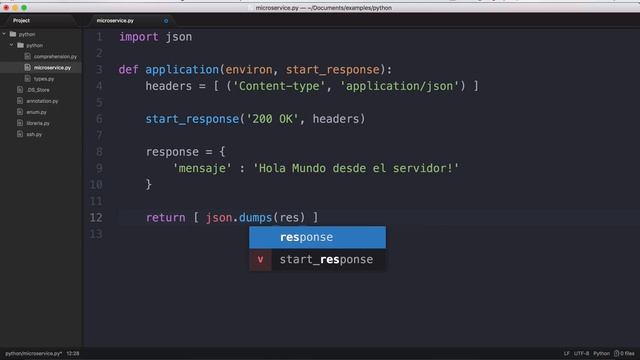Screen dimensions: 640x360
Task: Click the yellow macOS minimize button
Action: tap(15, 8)
